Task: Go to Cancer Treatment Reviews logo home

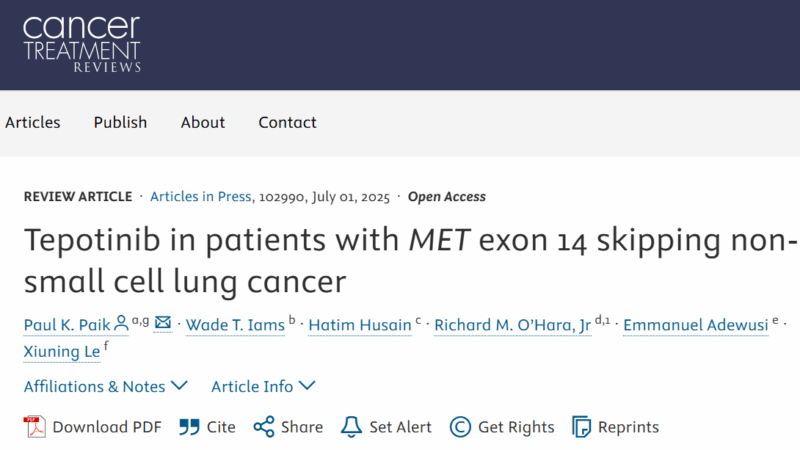Action: [82, 44]
